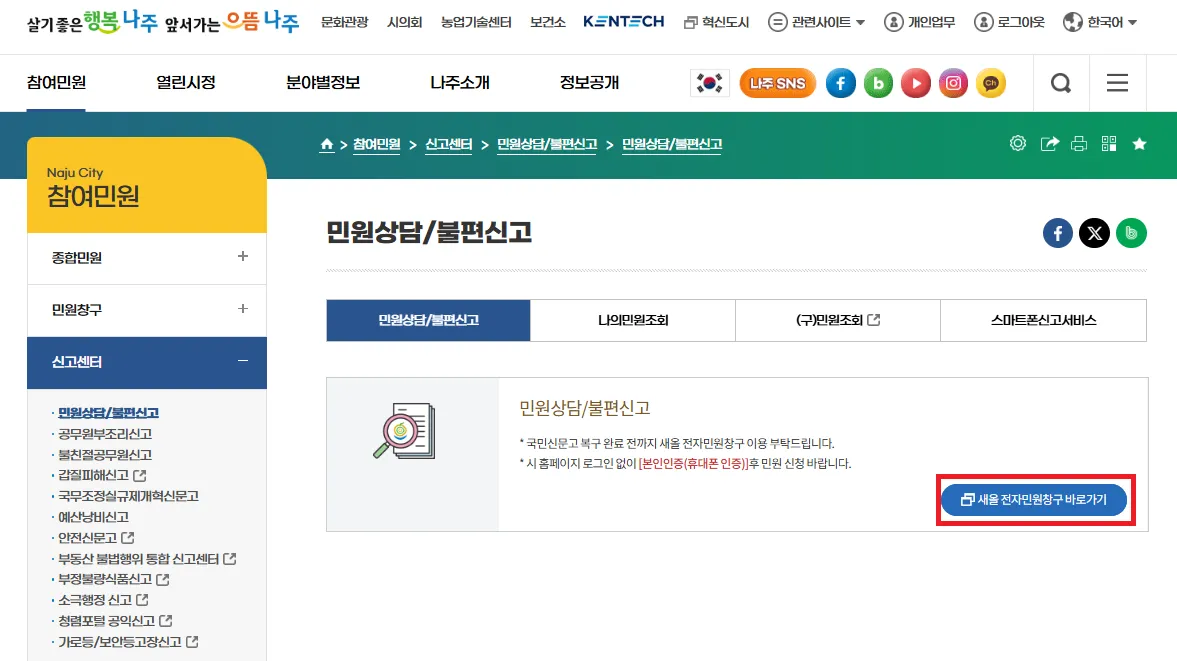Viewport: 1177px width, 661px height.
Task: Click the share icon near the breadcrumb
Action: coord(1048,143)
